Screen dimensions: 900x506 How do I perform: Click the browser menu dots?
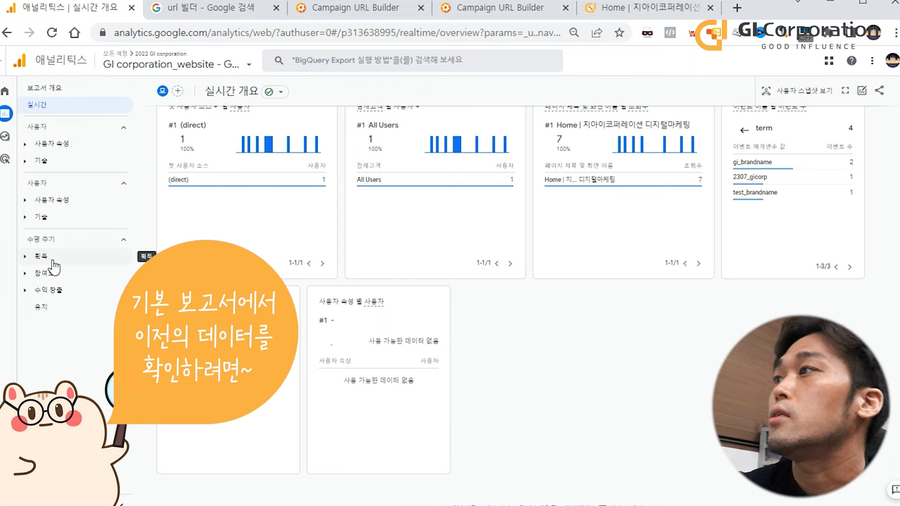pos(897,33)
